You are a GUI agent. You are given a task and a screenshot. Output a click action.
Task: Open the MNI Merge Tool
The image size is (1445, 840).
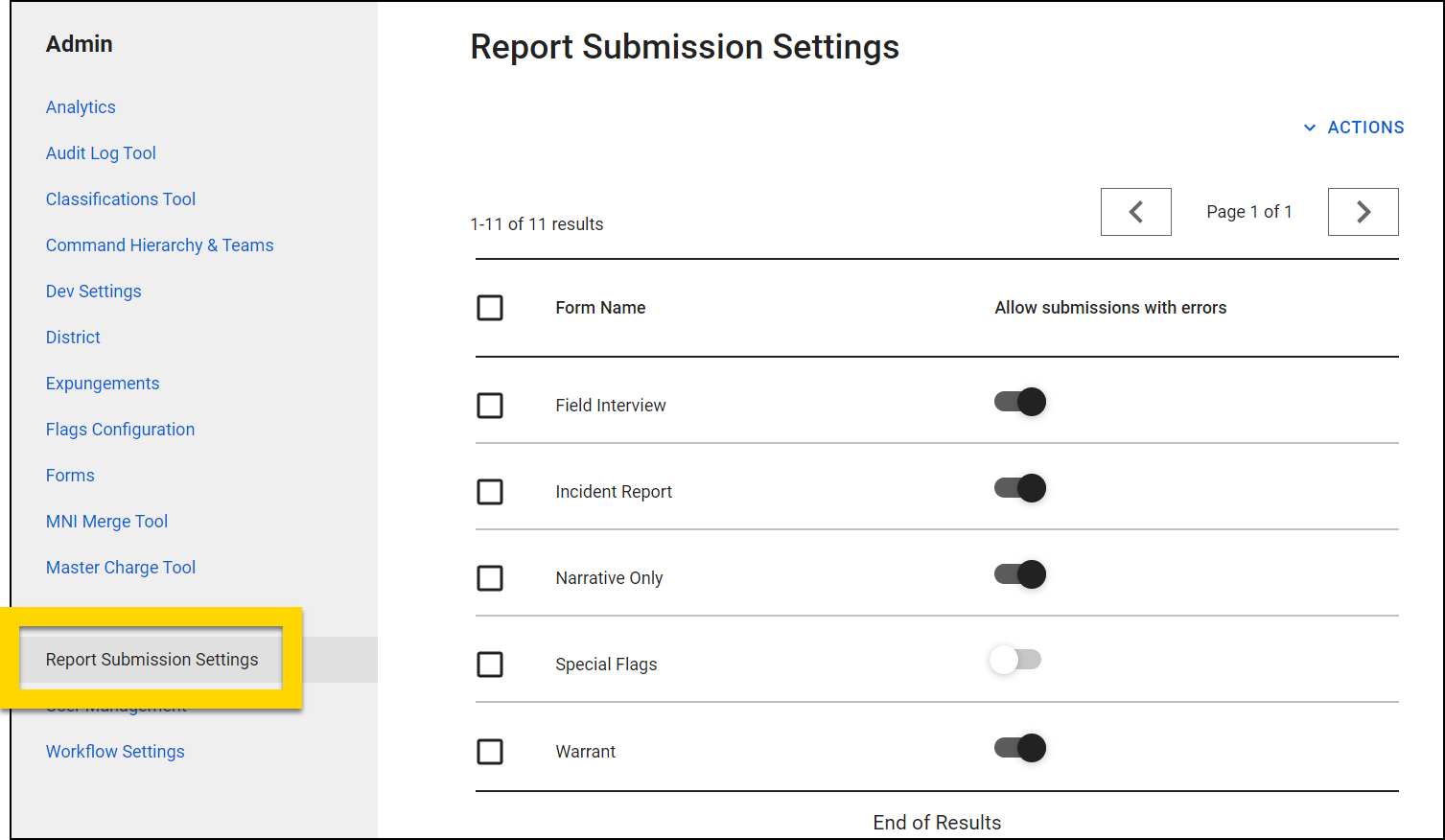pos(106,521)
